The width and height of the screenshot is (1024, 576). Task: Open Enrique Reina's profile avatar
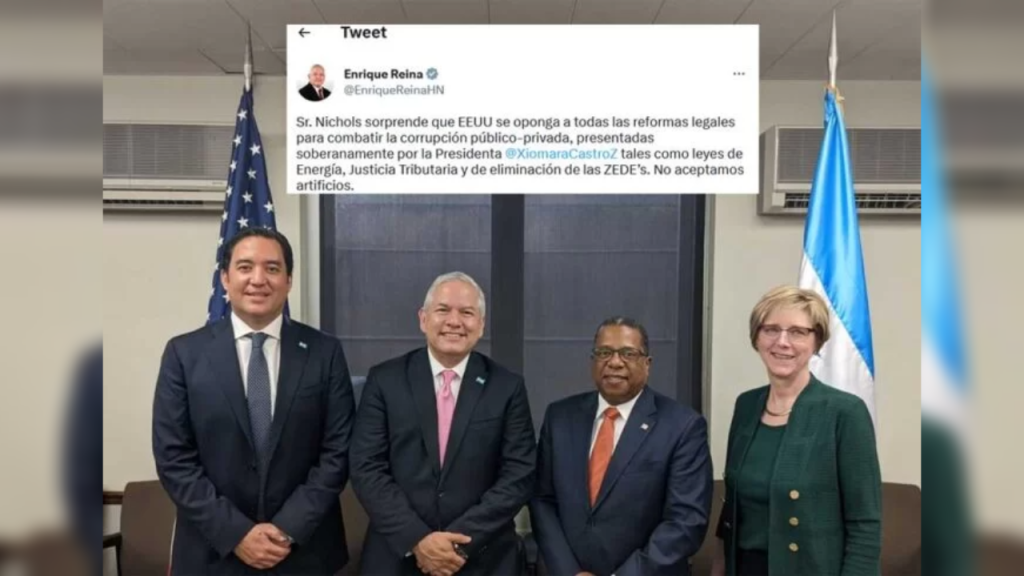point(315,82)
